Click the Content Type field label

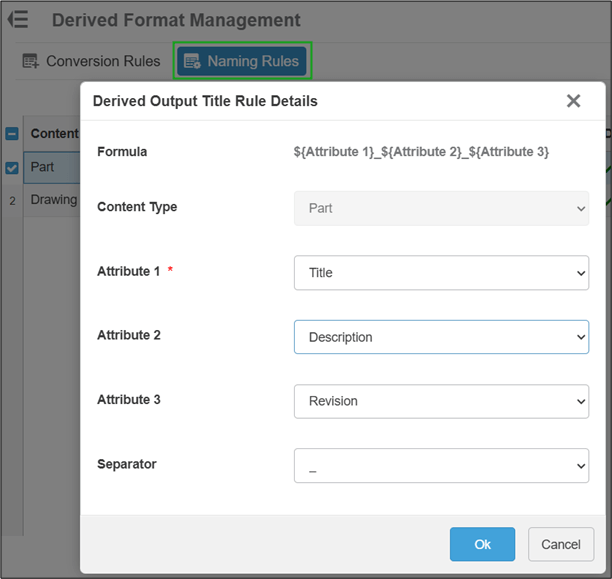click(137, 207)
